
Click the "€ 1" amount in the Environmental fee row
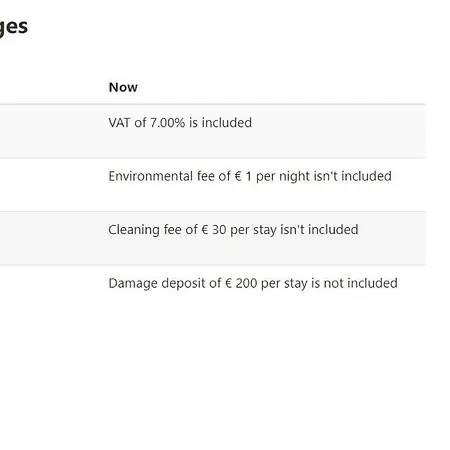243,176
